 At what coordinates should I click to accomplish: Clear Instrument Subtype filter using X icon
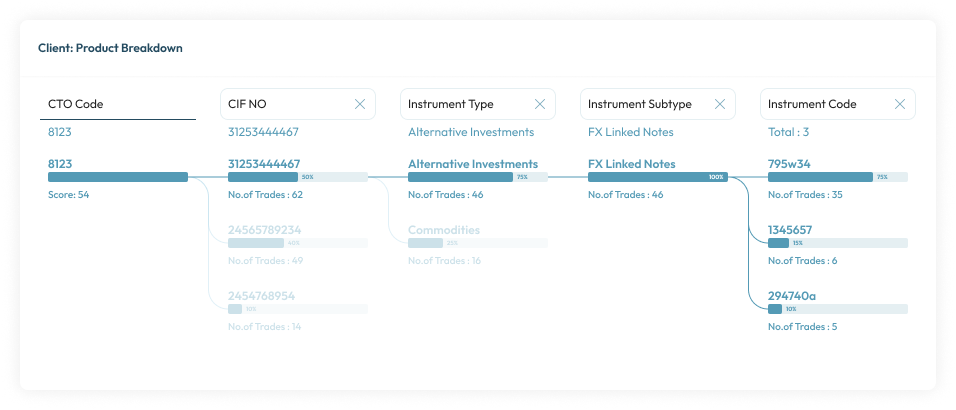point(720,104)
